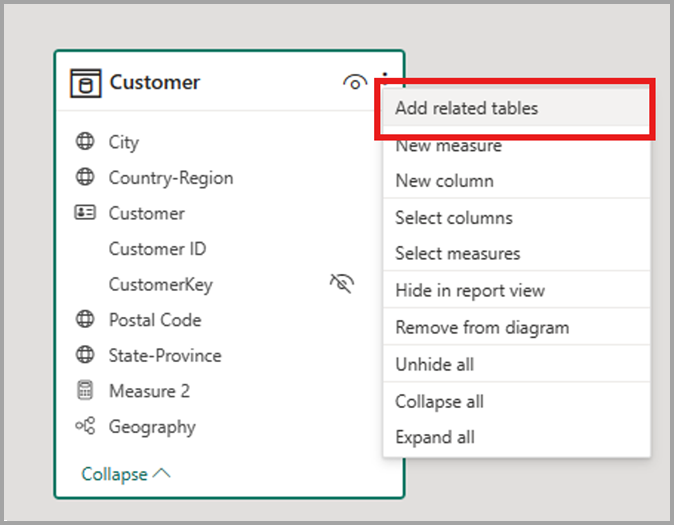
Task: Toggle the Customer table visibility eye icon
Action: click(355, 83)
